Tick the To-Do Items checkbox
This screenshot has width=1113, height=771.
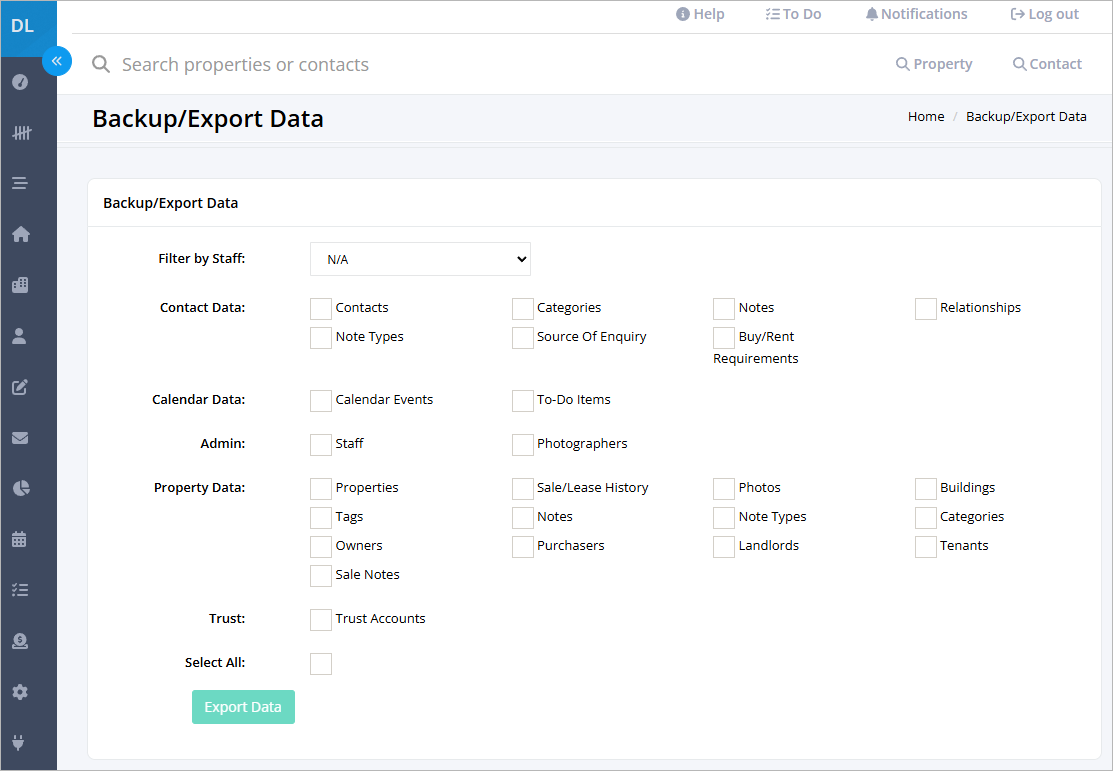pyautogui.click(x=522, y=401)
